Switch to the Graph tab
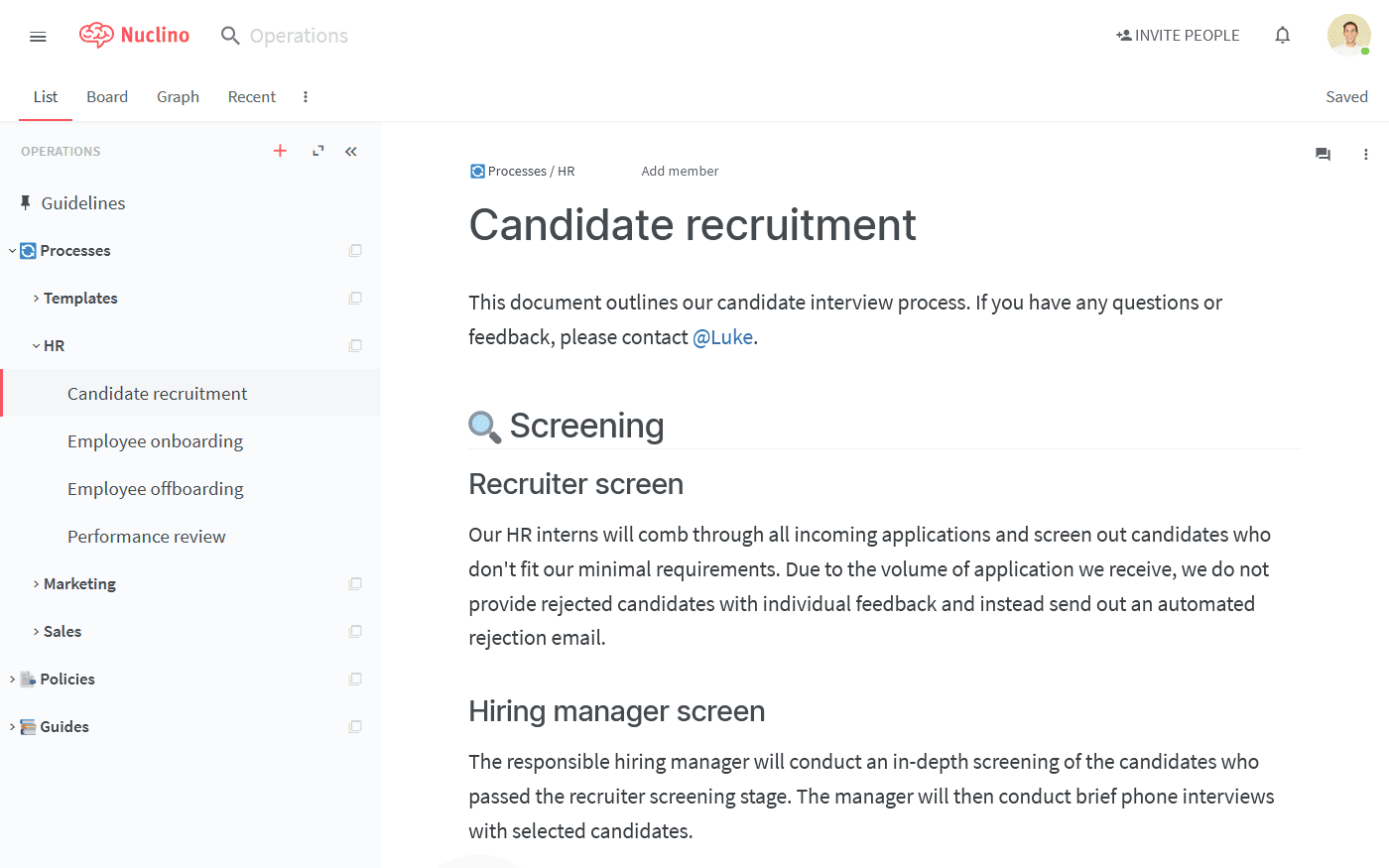Viewport: 1389px width, 868px height. coord(178,96)
